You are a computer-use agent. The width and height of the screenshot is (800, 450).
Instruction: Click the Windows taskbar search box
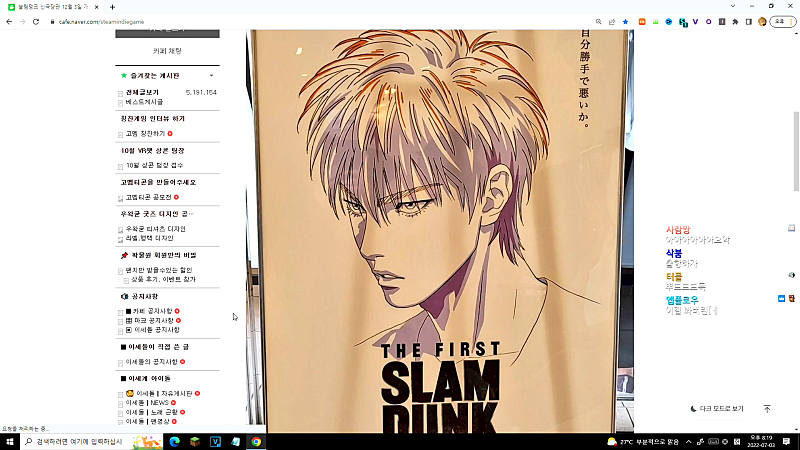point(92,442)
